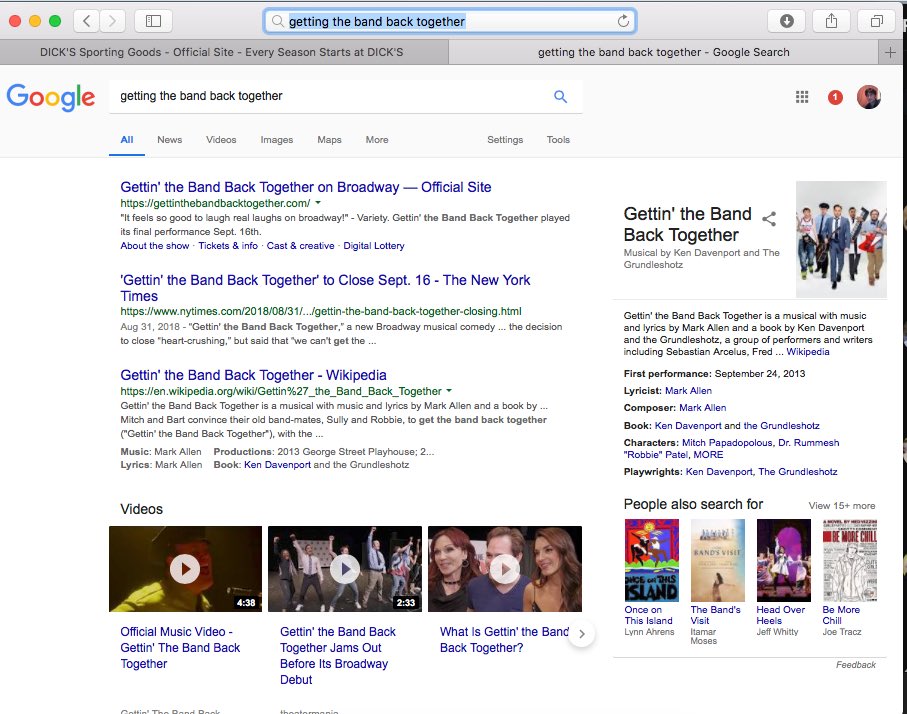Open Gettin' the Band Back Together Jams Out title
The height and width of the screenshot is (714, 907).
[x=338, y=656]
